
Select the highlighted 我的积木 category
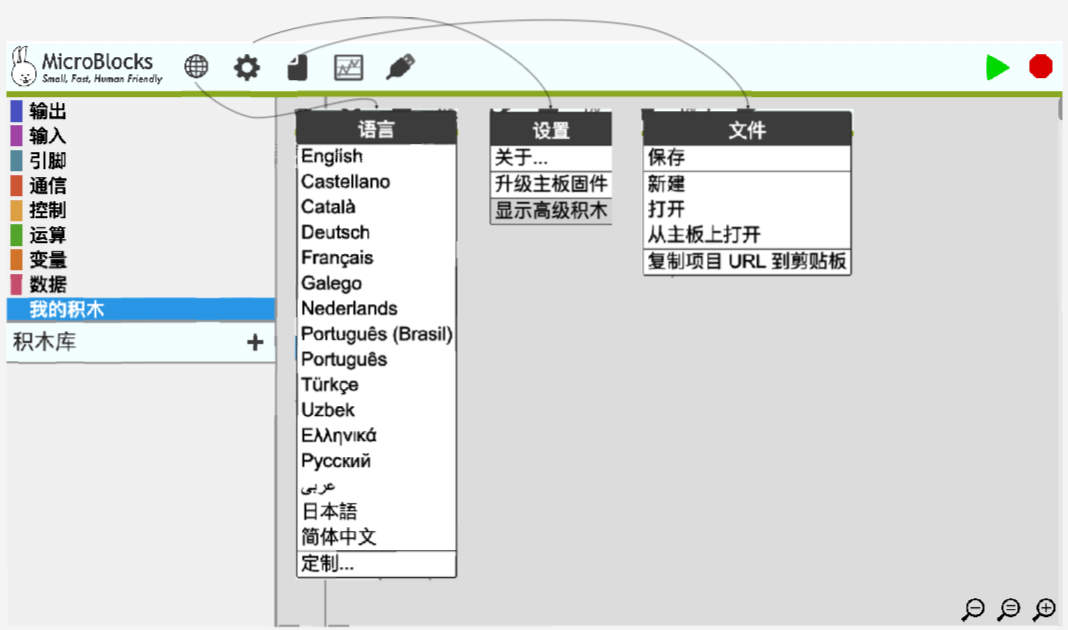pos(141,309)
